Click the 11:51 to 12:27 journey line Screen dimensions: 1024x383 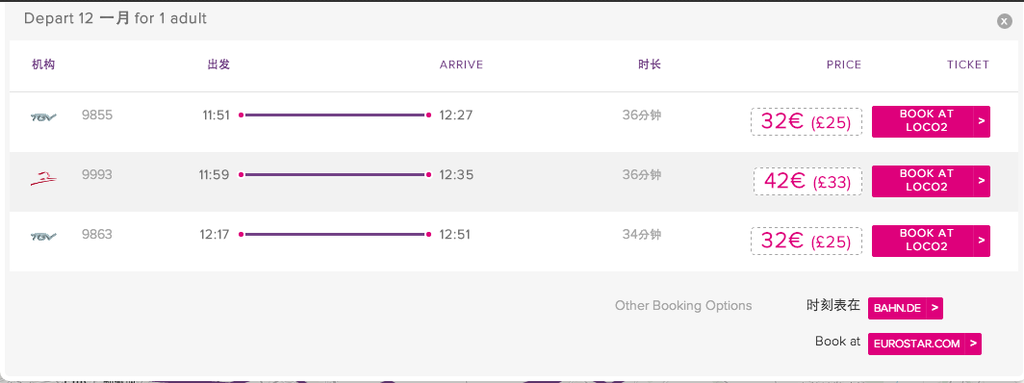(334, 115)
